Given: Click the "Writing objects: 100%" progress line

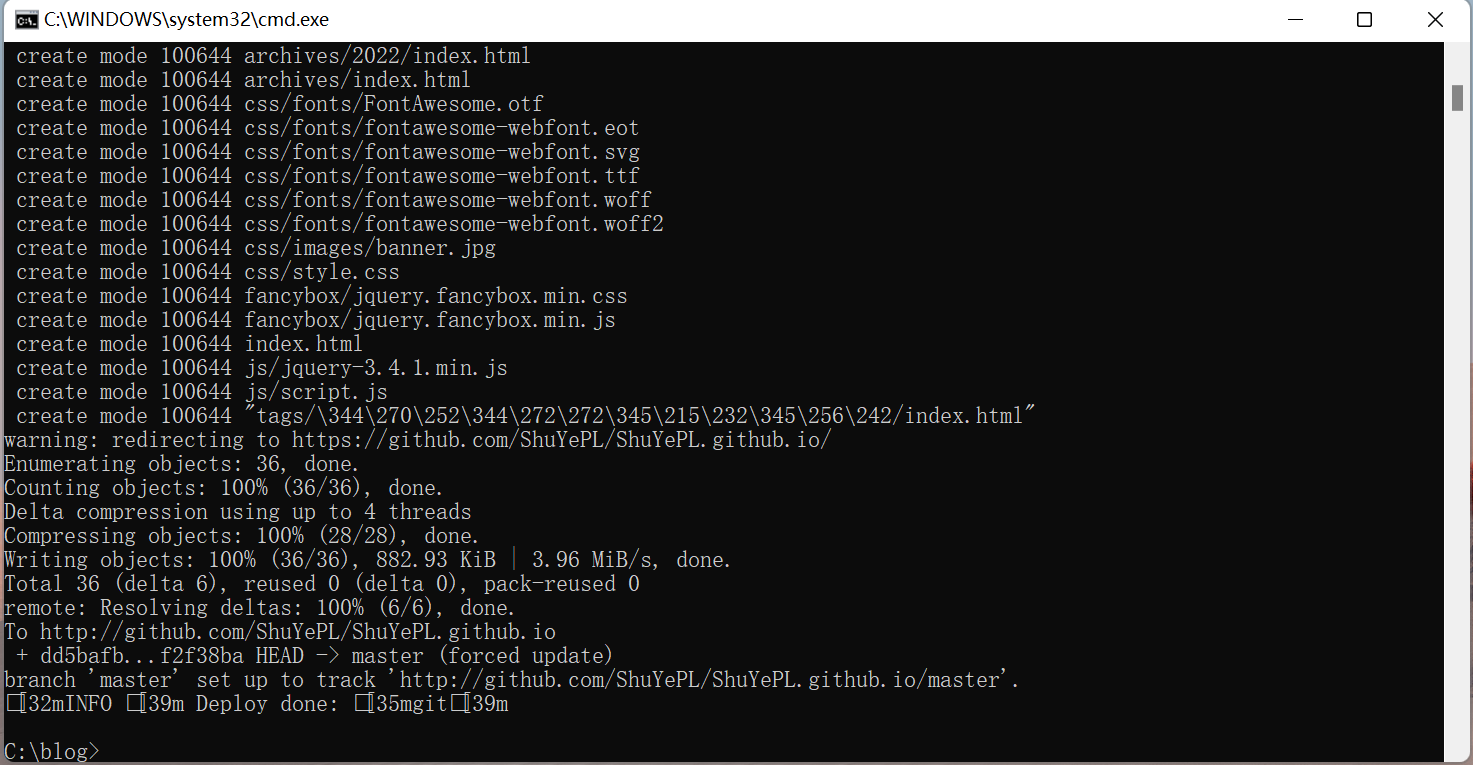Looking at the screenshot, I should tap(367, 560).
